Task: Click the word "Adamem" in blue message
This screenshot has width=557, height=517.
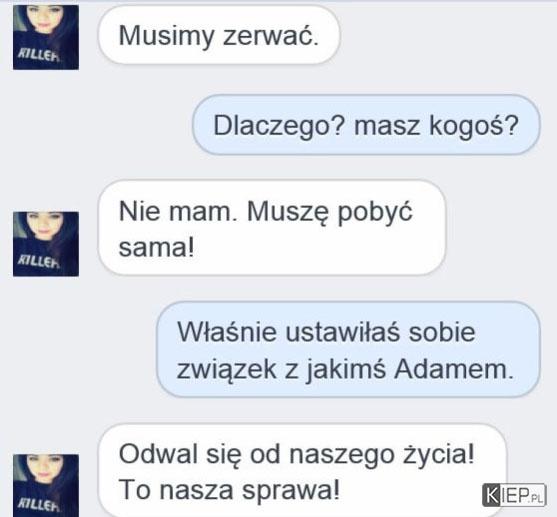Action: click(x=454, y=369)
